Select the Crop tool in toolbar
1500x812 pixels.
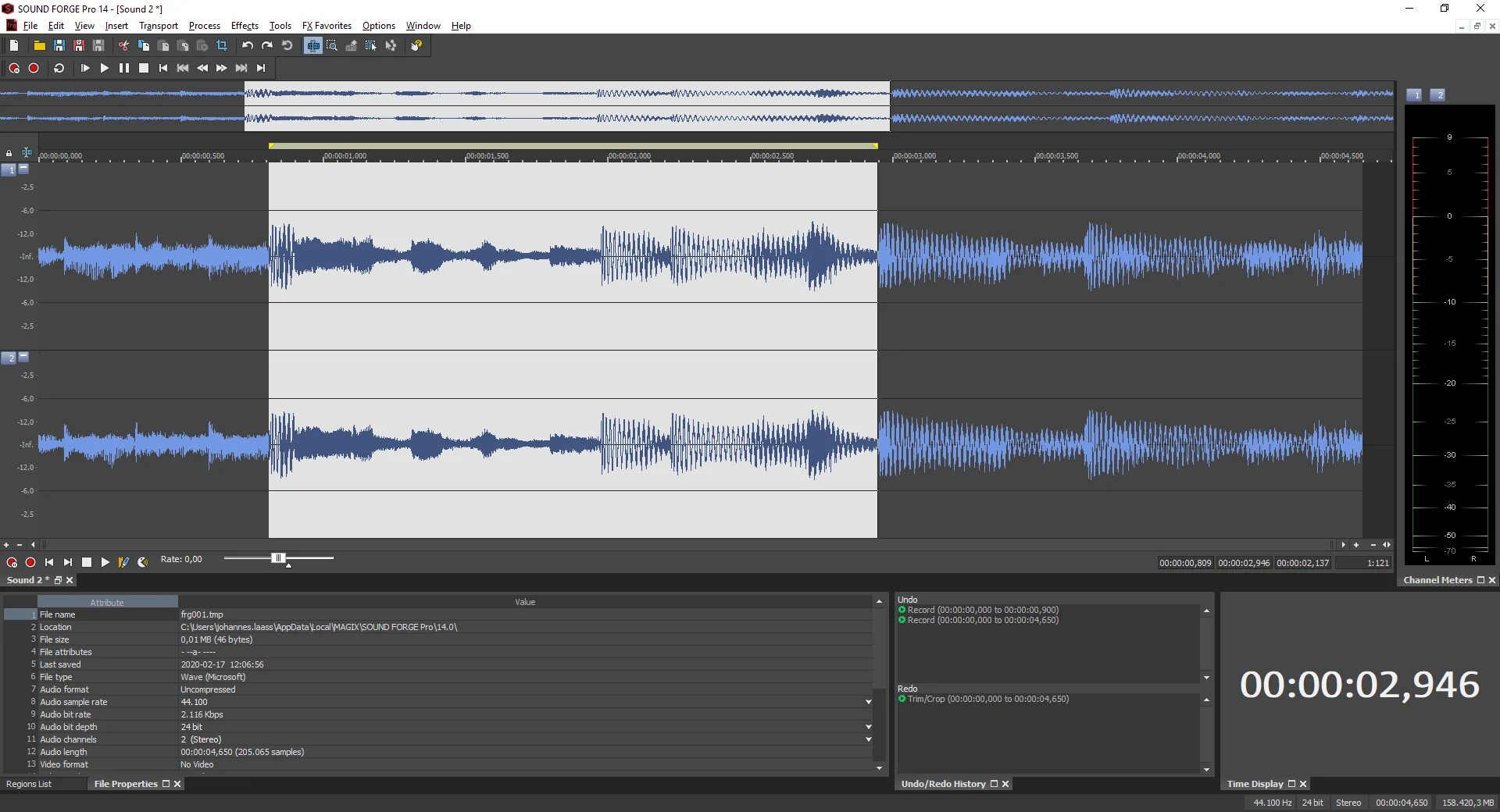coord(222,46)
